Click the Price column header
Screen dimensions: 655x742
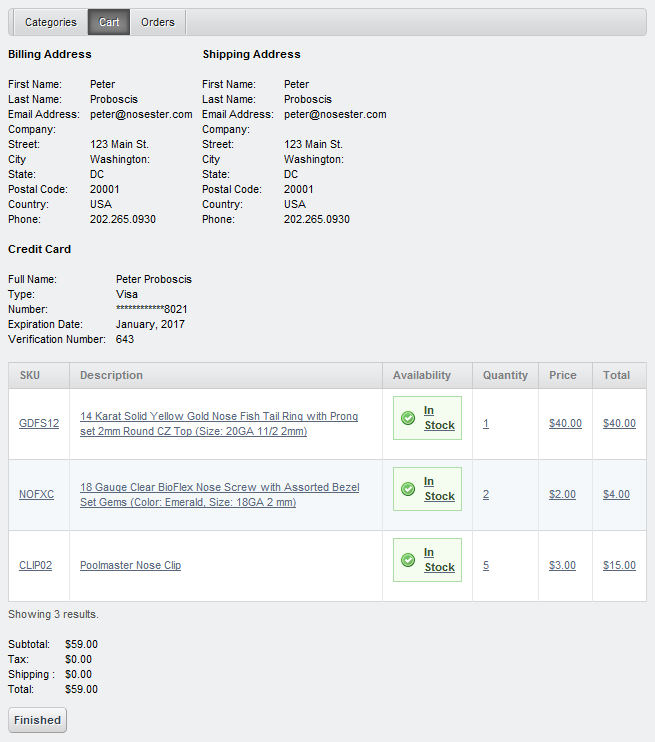[565, 375]
